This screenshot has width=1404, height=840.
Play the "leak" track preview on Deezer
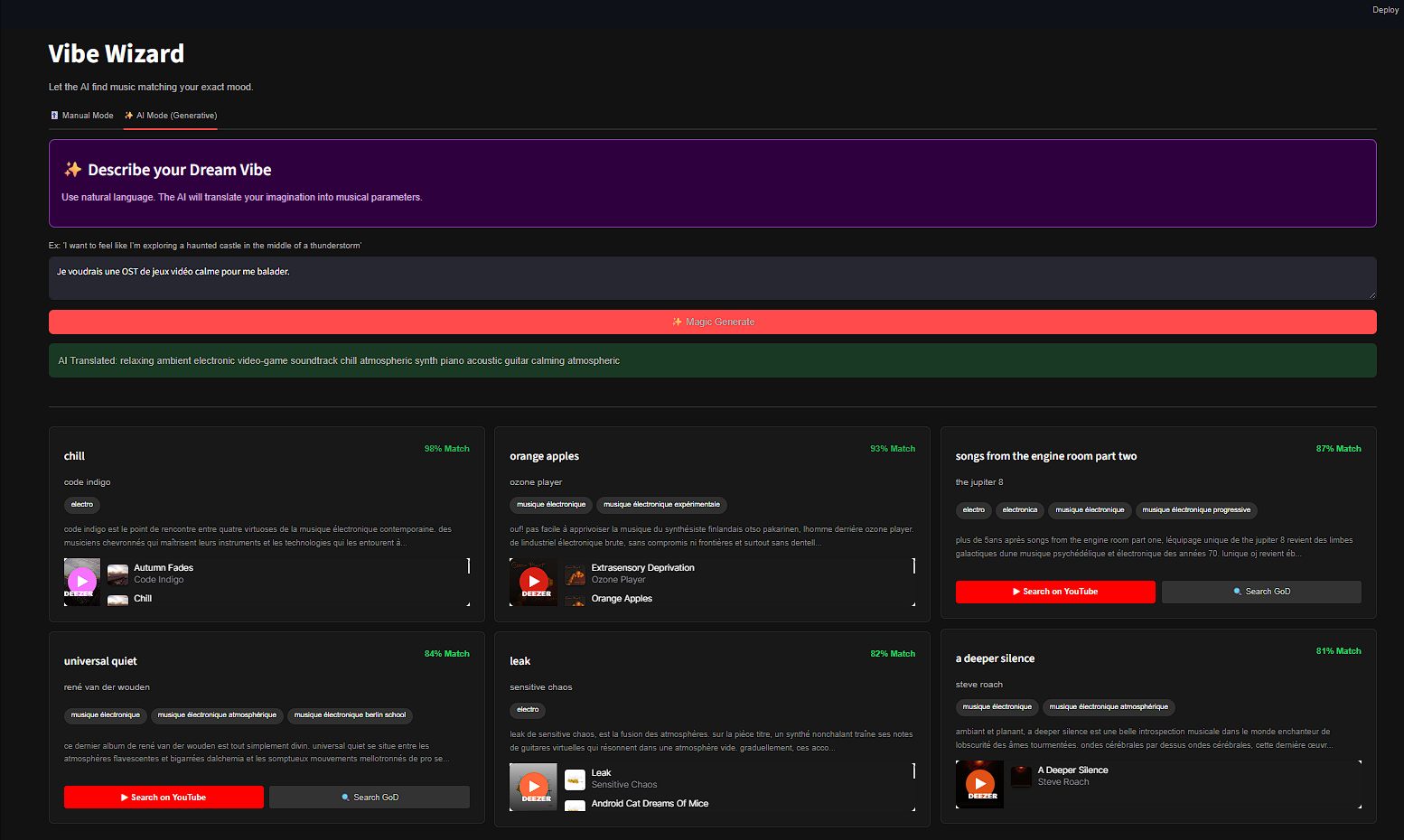point(533,786)
